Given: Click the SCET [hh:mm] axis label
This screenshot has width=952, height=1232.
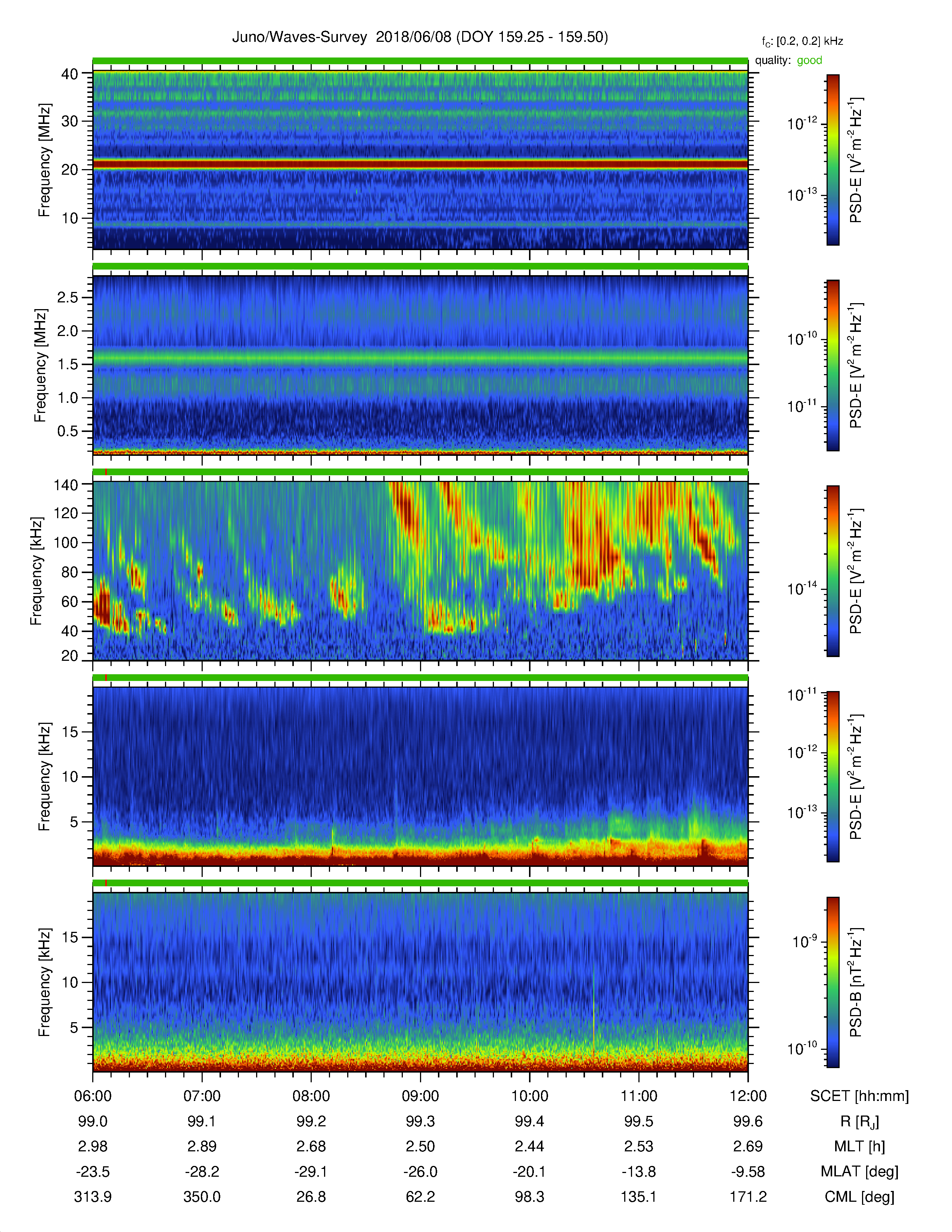Looking at the screenshot, I should click(x=859, y=1096).
